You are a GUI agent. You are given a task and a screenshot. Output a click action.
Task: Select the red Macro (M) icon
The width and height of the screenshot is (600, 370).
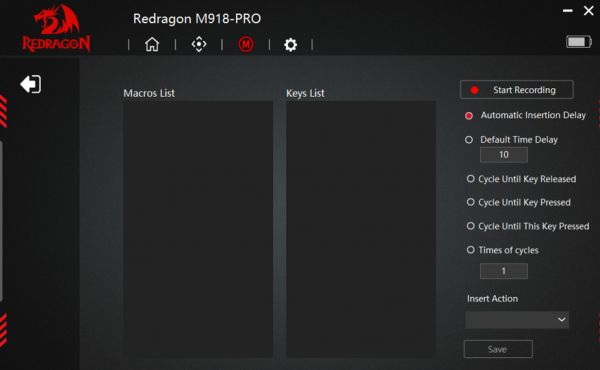click(x=246, y=44)
